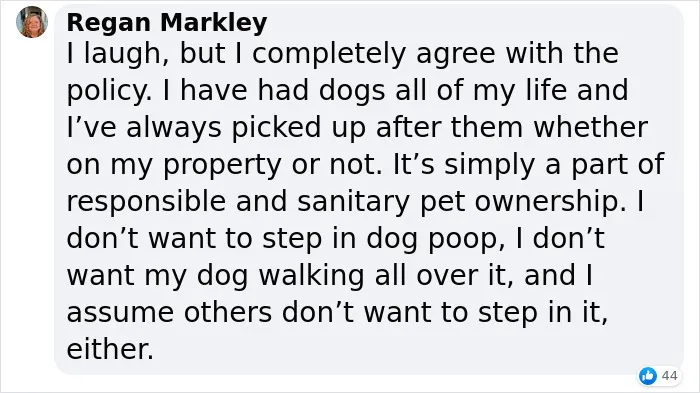Select the word 'ownership' in the comment

coord(550,203)
